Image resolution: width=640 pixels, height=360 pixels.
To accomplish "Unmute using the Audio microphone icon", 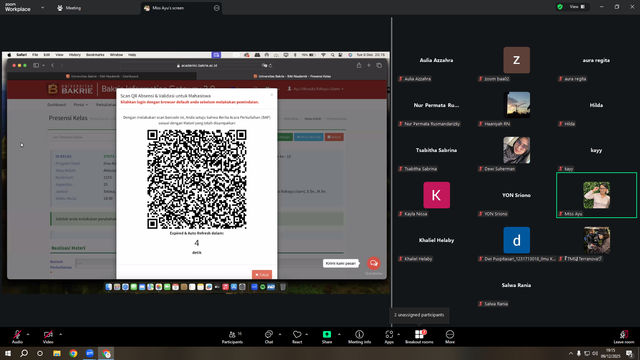I will 17,334.
